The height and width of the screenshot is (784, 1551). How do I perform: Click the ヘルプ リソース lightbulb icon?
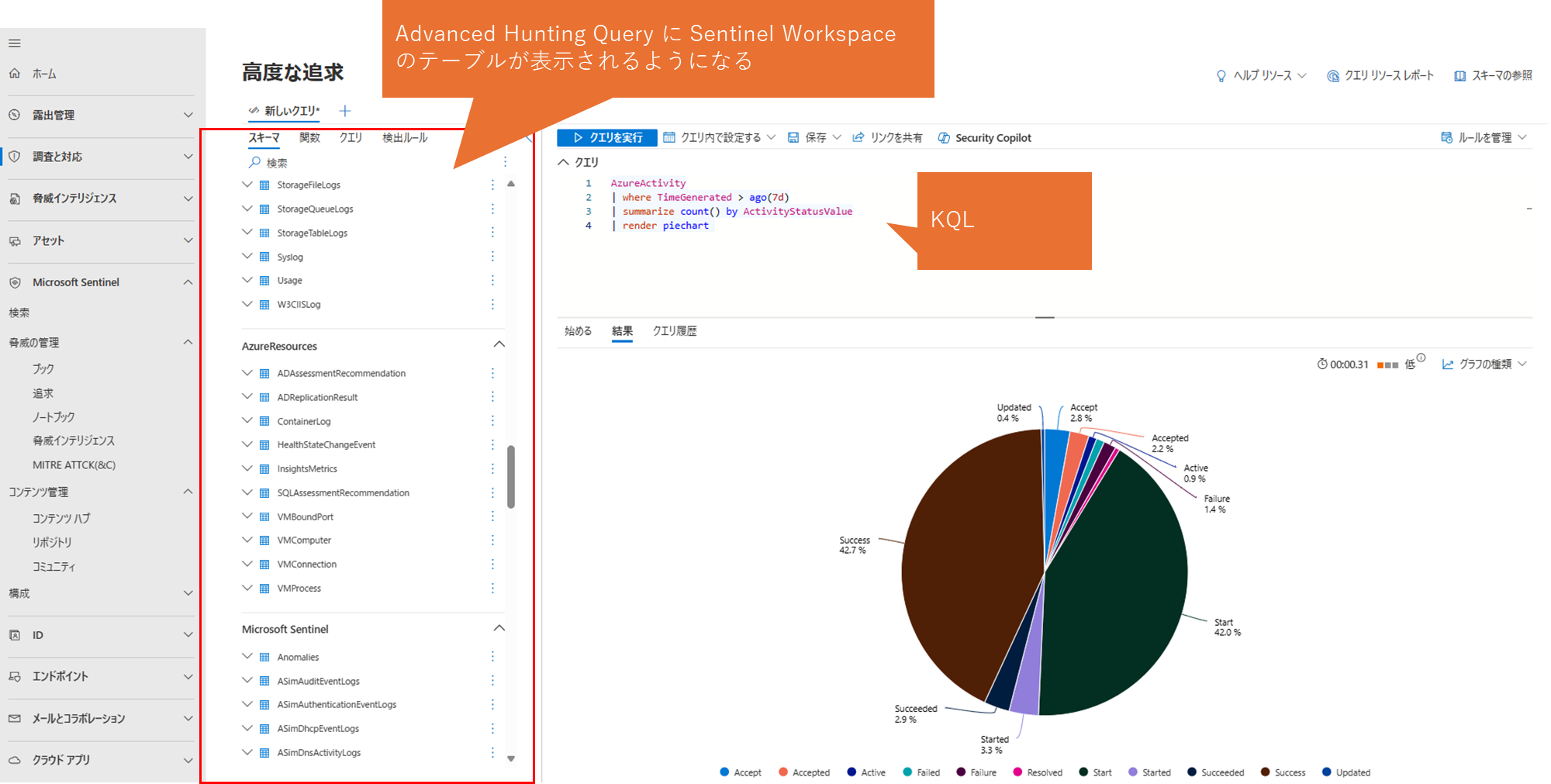[1221, 76]
